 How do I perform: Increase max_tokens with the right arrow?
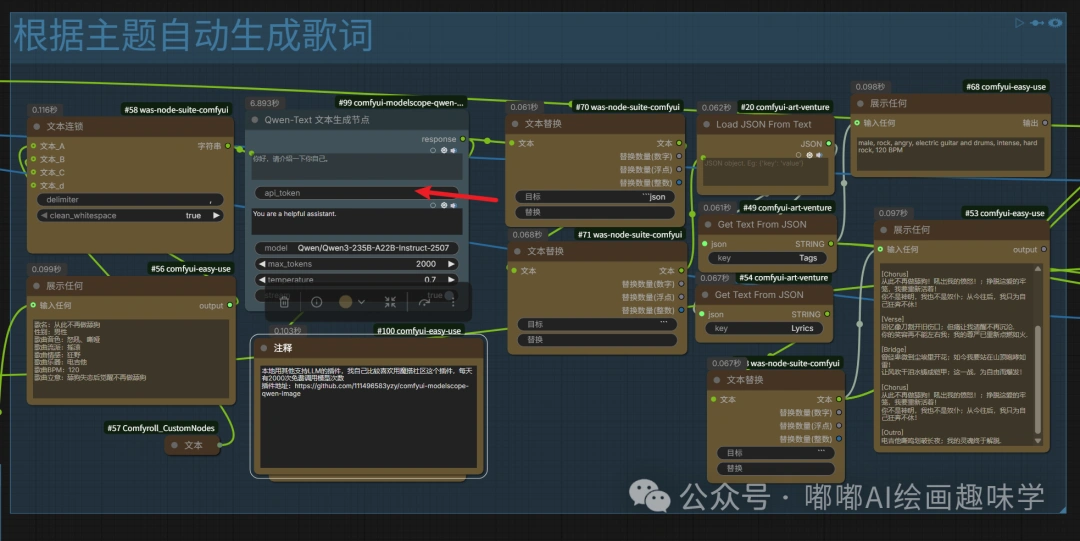coord(451,264)
